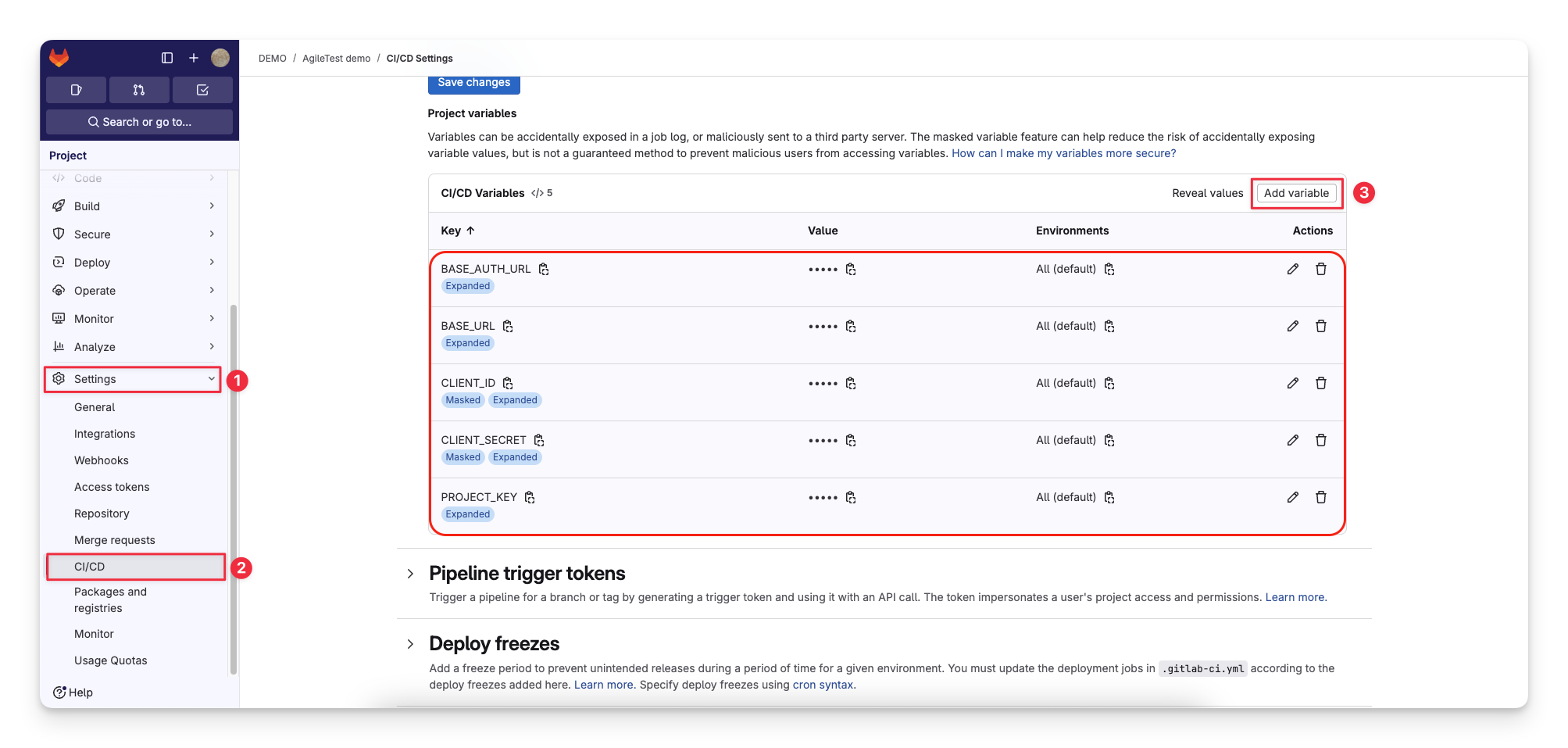Expand the Deploy freezes section
This screenshot has height=748, width=1568.
coord(411,643)
